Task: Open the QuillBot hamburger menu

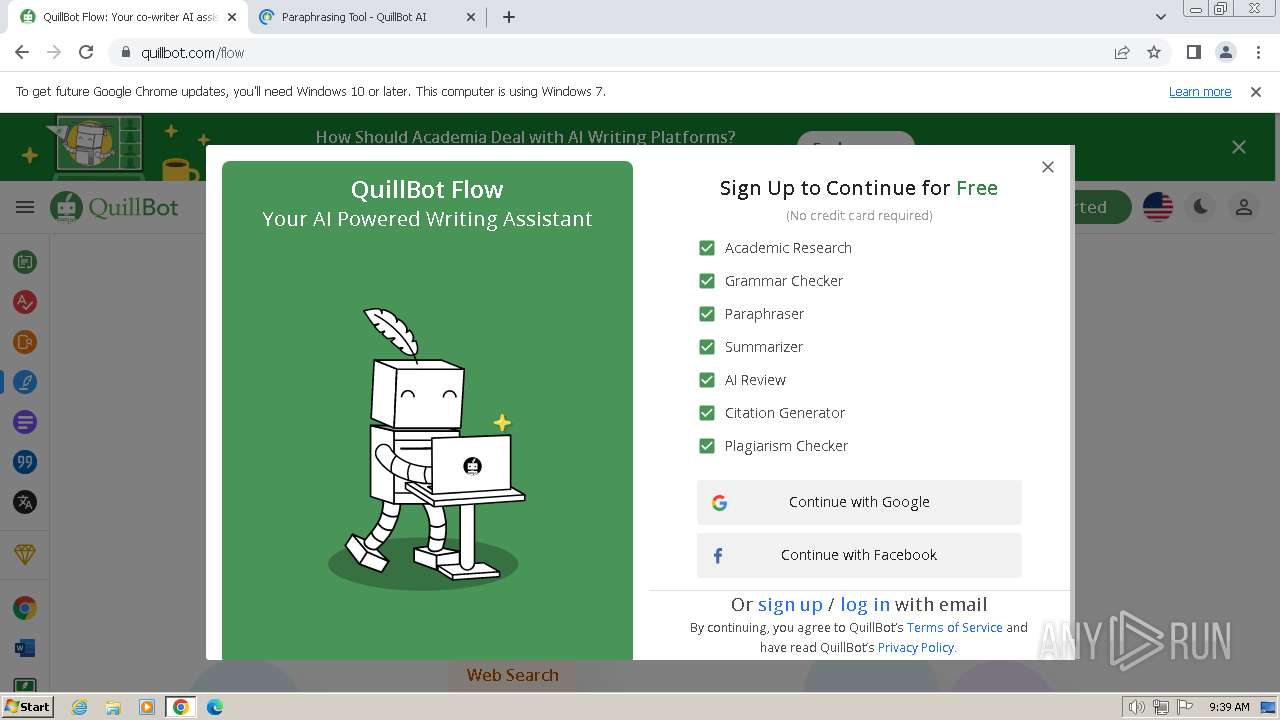Action: (x=25, y=207)
